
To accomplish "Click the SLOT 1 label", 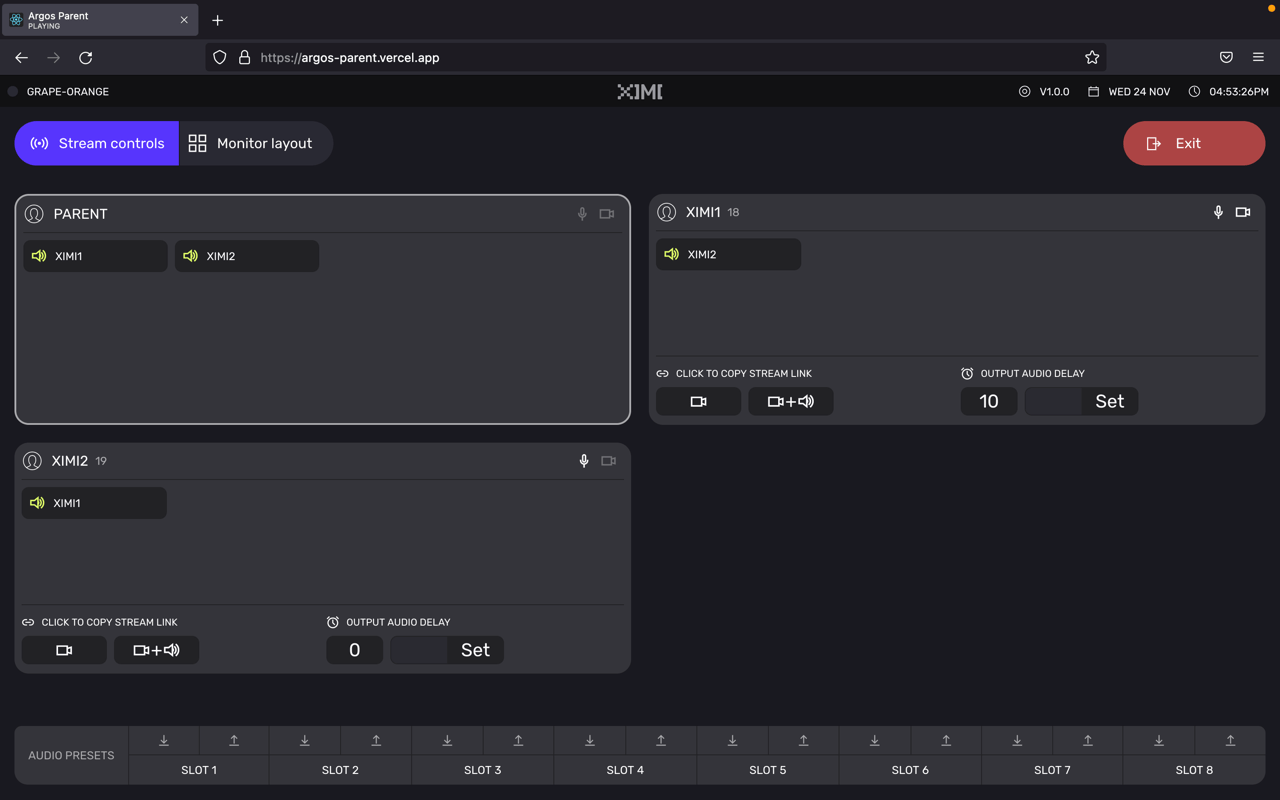I will (199, 770).
